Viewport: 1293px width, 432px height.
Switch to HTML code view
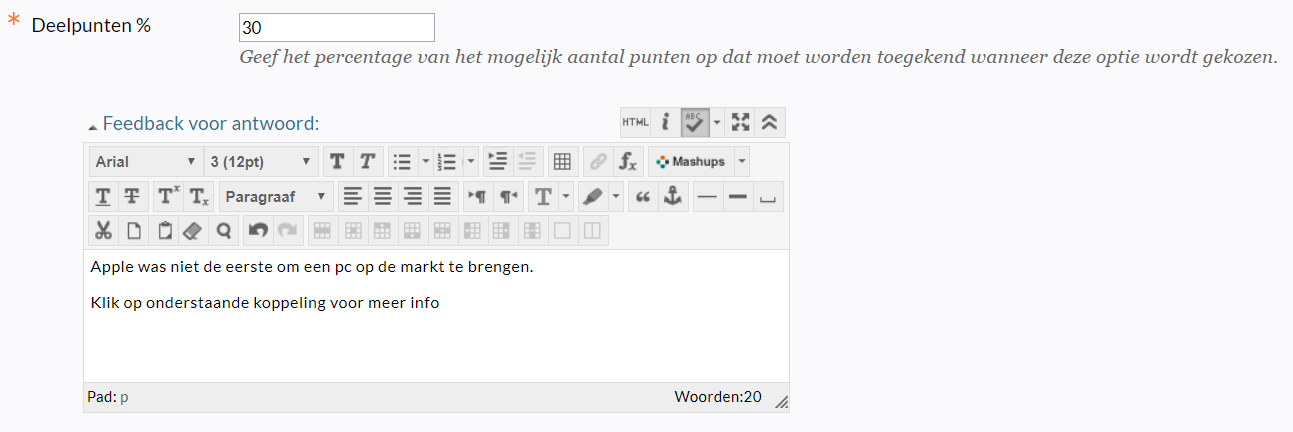[635, 122]
